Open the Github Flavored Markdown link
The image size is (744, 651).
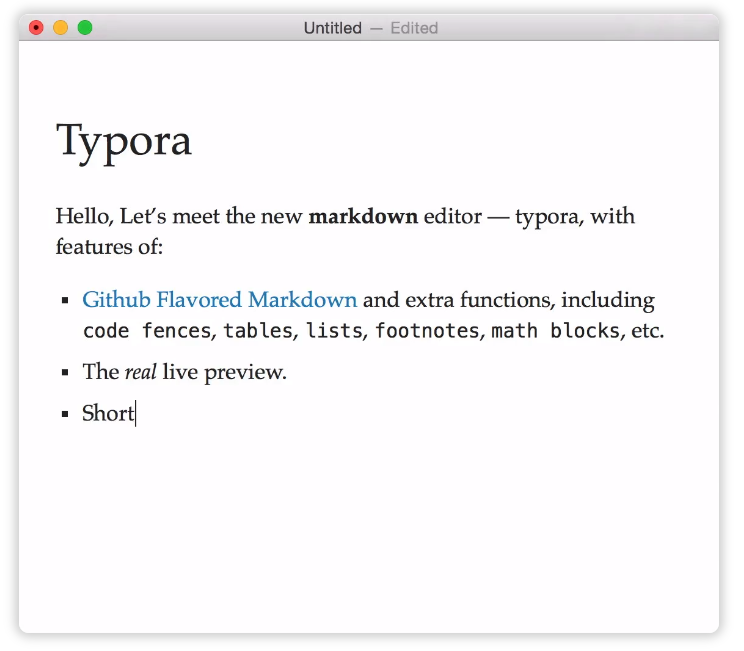(220, 300)
